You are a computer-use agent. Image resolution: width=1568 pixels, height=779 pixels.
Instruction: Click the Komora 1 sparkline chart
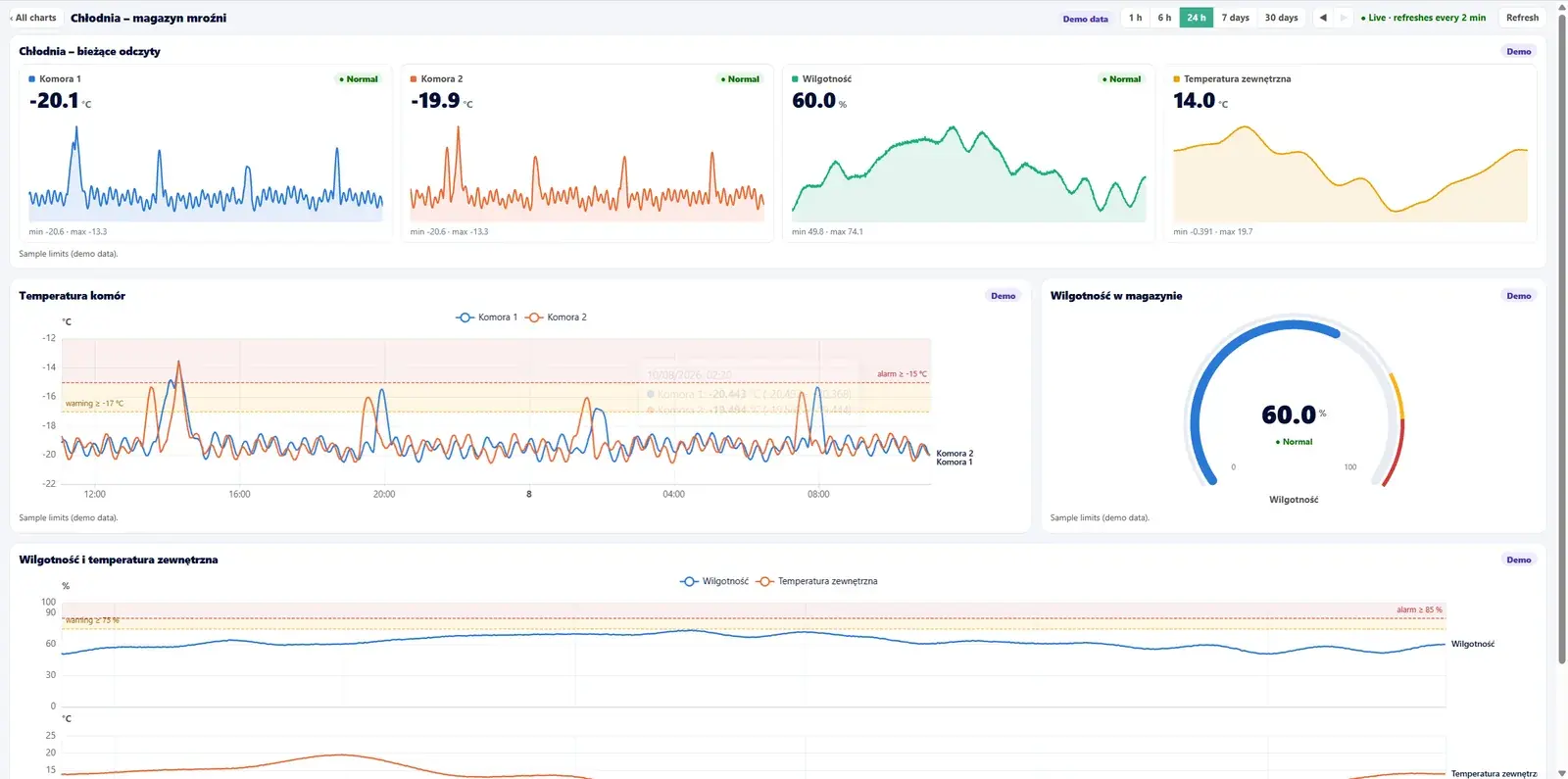click(206, 171)
